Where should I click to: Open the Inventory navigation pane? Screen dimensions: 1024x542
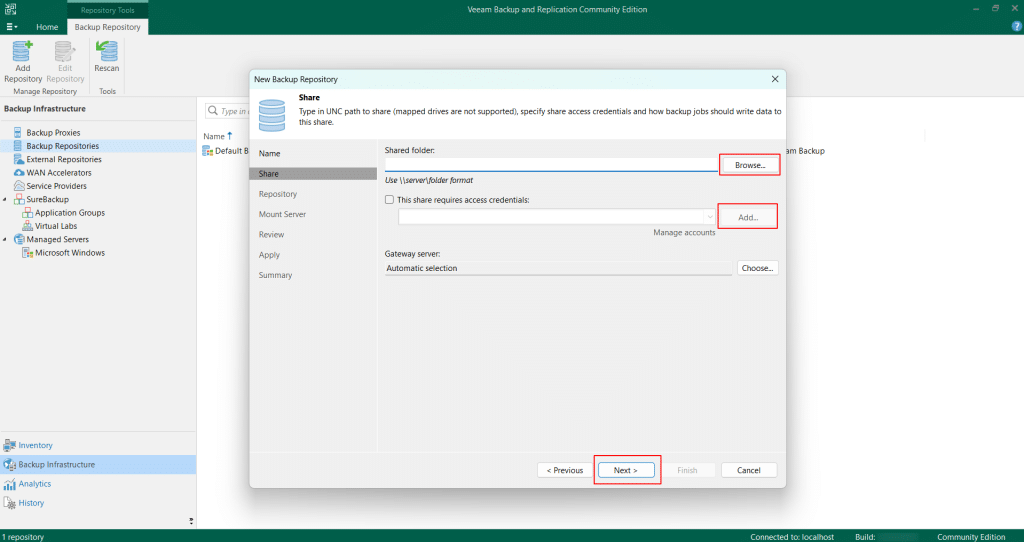click(35, 445)
